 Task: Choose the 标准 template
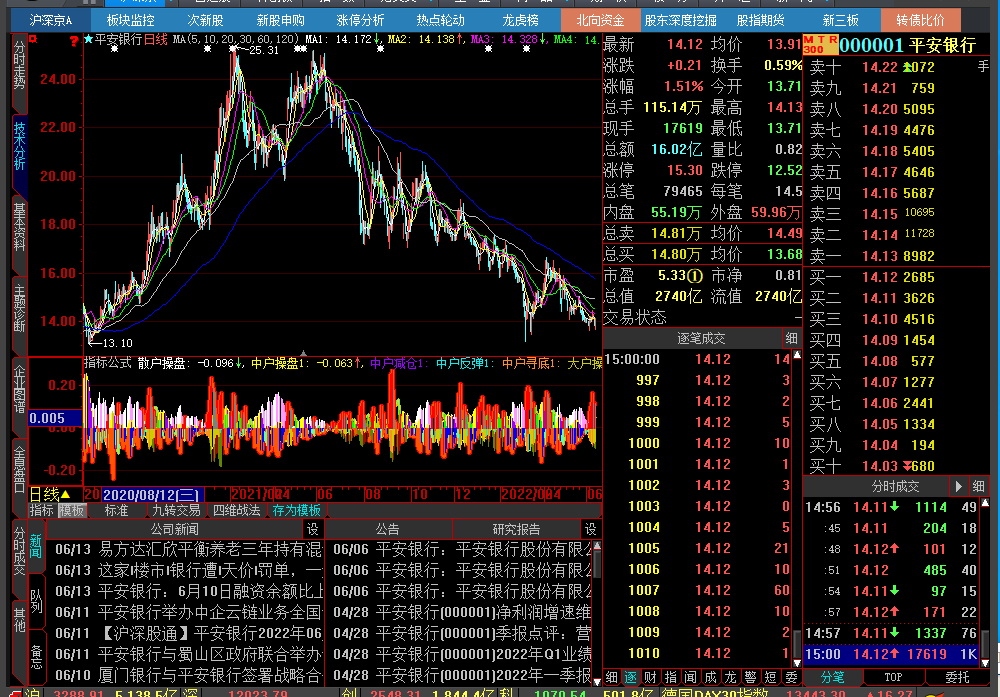(116, 510)
